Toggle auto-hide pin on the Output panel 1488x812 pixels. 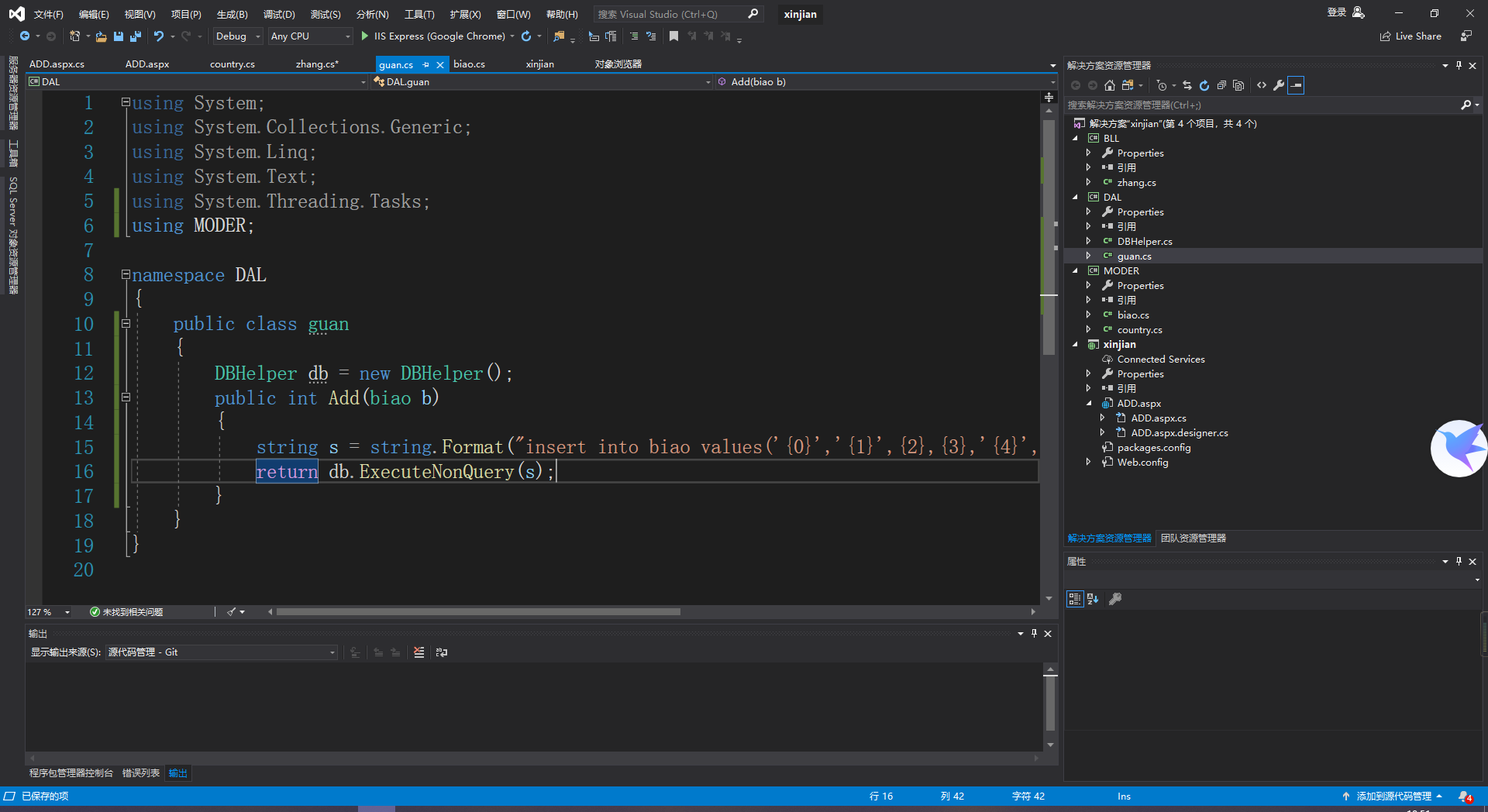point(1034,634)
